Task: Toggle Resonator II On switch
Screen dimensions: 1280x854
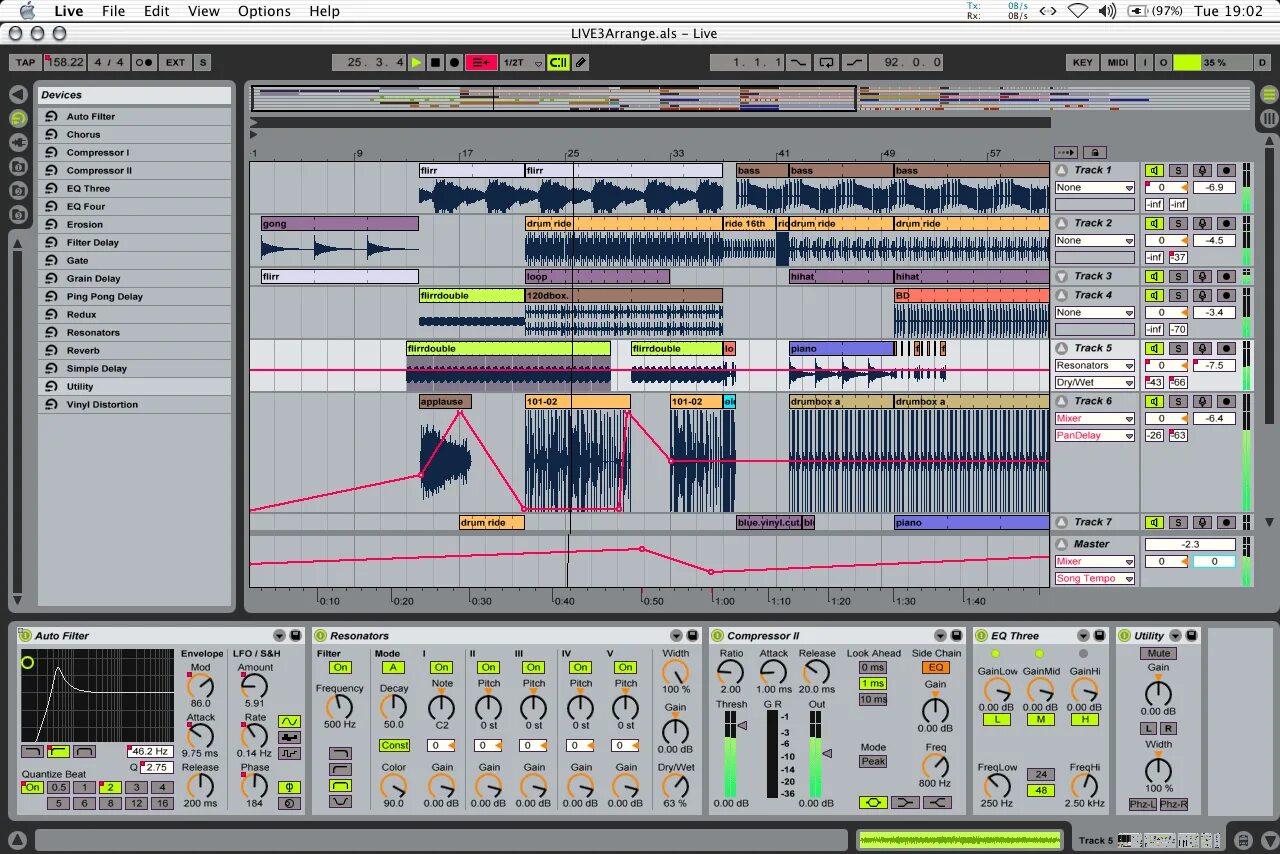Action: click(x=488, y=668)
